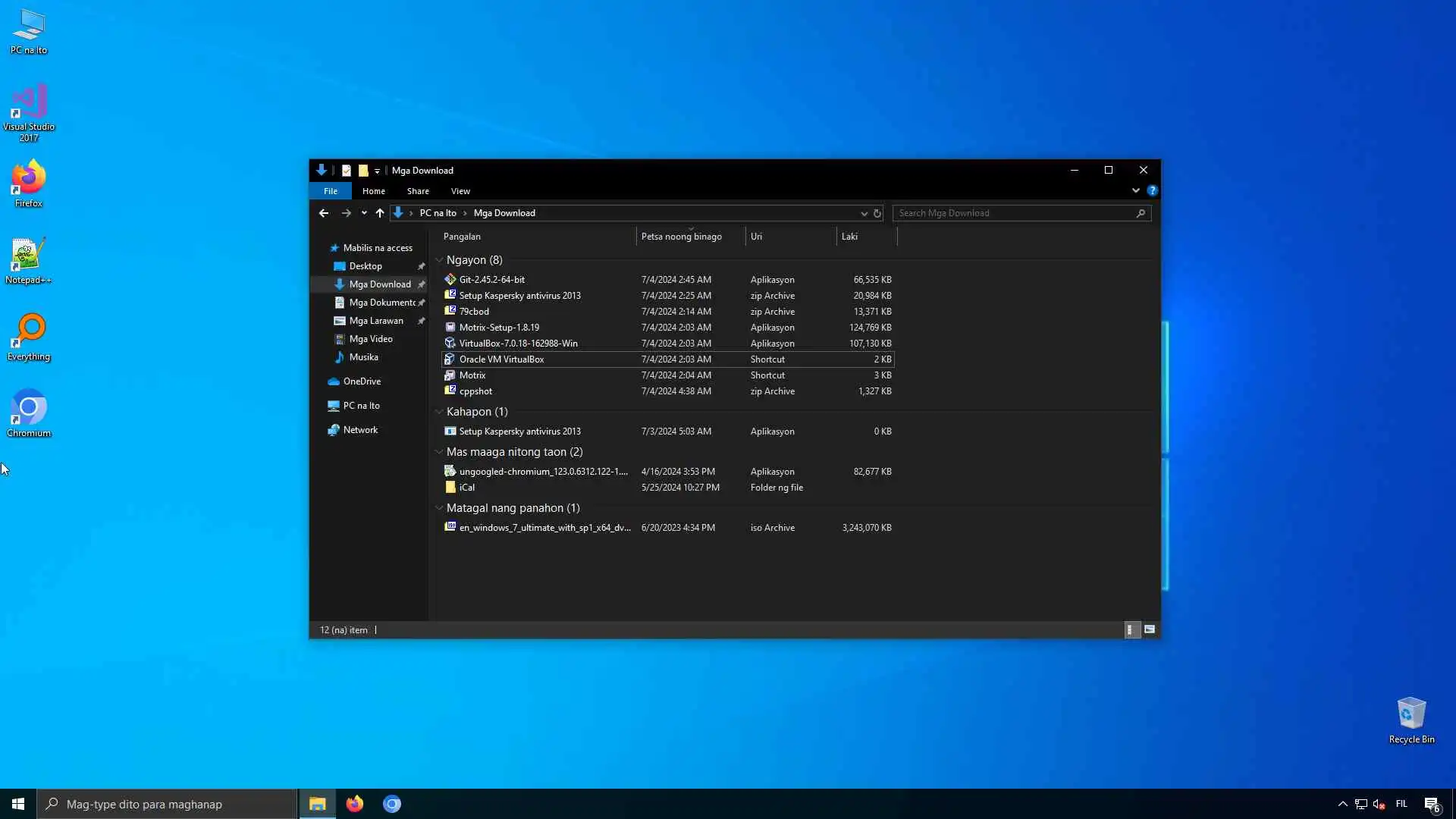This screenshot has width=1456, height=819.
Task: Open the Notepad++ desktop shortcut
Action: [28, 261]
